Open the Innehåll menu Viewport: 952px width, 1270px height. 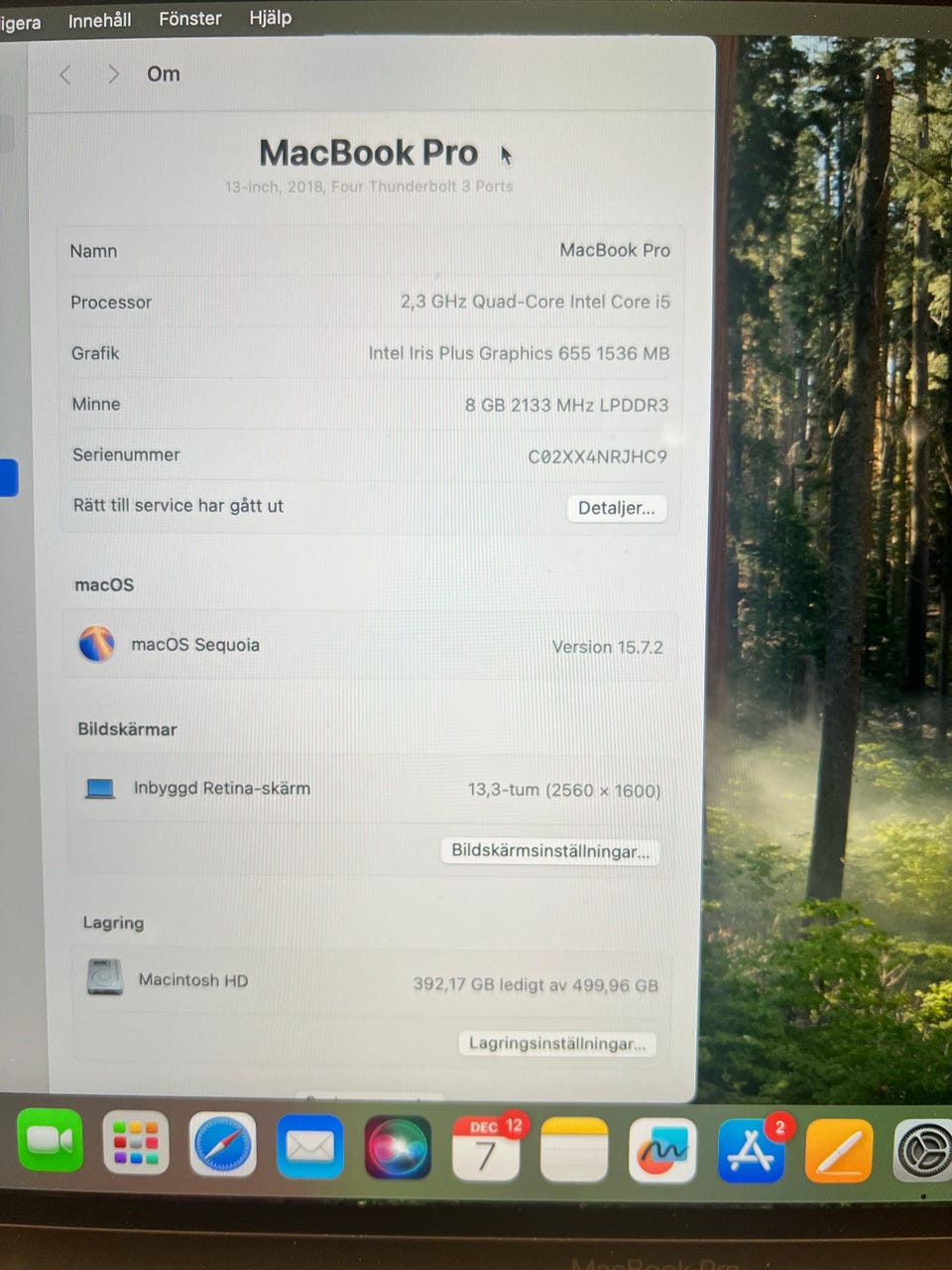click(x=99, y=20)
